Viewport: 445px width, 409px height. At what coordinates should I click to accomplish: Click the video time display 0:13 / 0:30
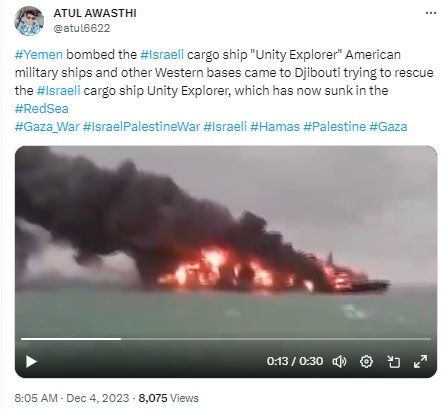click(x=295, y=361)
